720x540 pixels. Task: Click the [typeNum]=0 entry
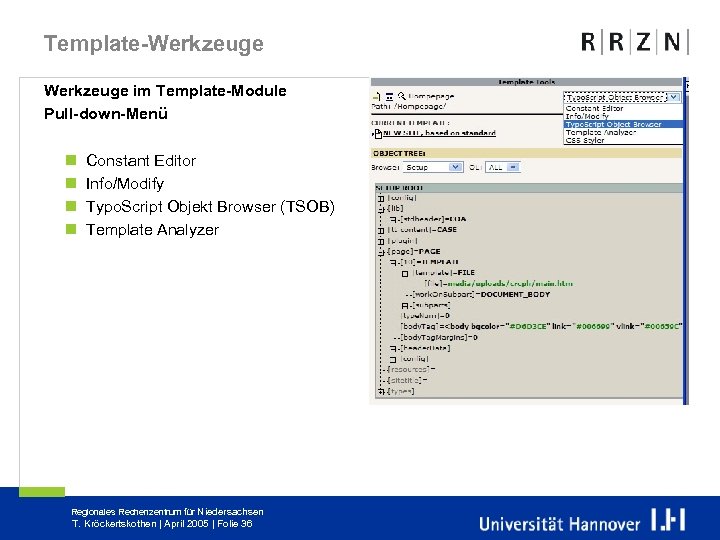tap(425, 316)
